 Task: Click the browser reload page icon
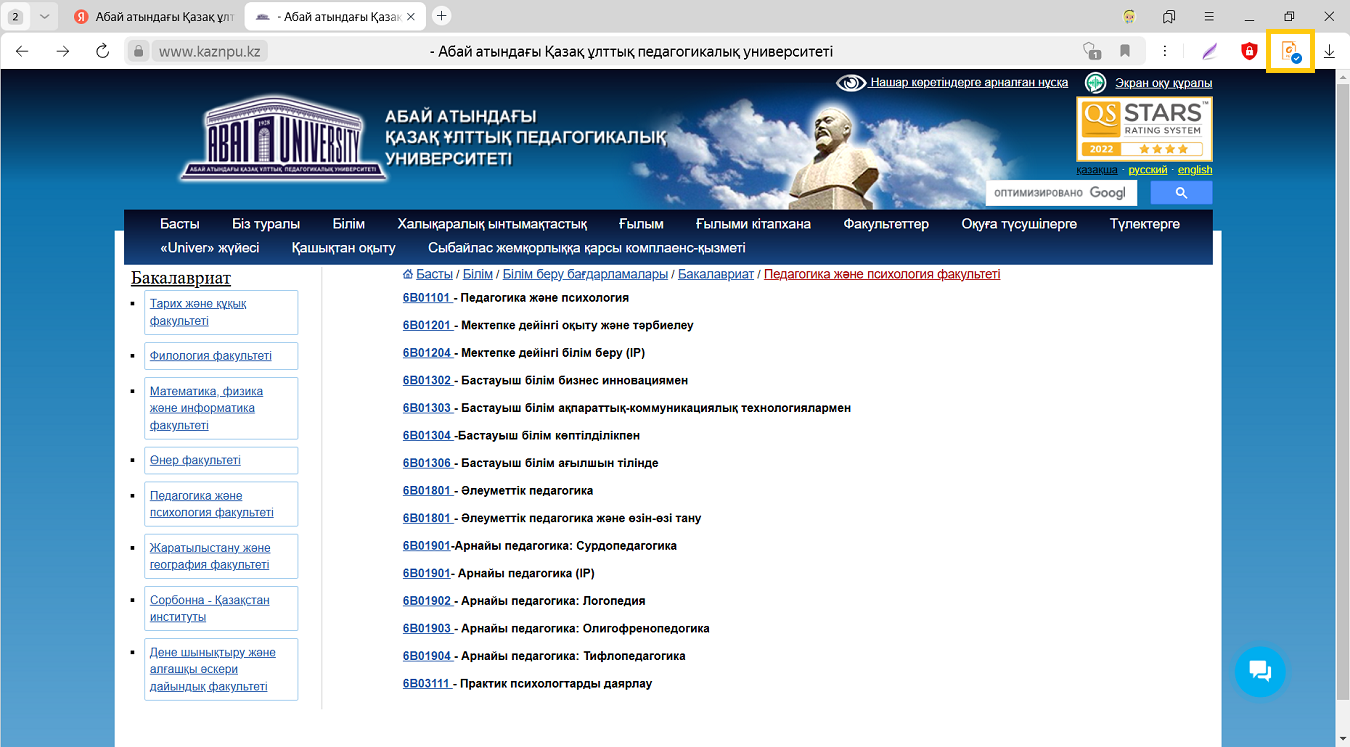tap(102, 51)
